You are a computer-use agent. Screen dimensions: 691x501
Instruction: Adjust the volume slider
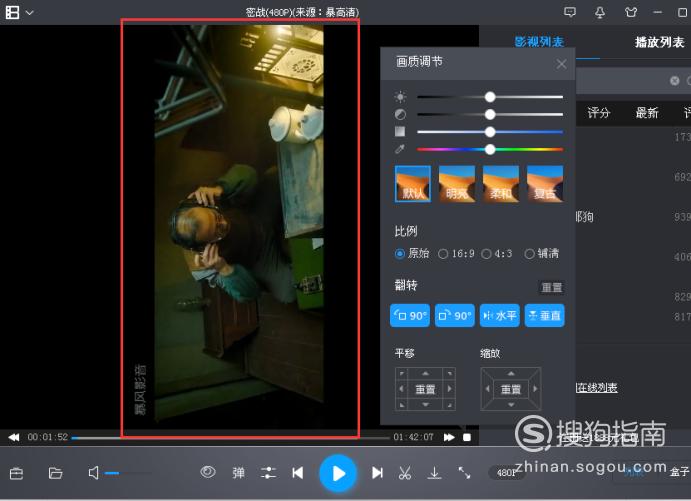click(128, 473)
